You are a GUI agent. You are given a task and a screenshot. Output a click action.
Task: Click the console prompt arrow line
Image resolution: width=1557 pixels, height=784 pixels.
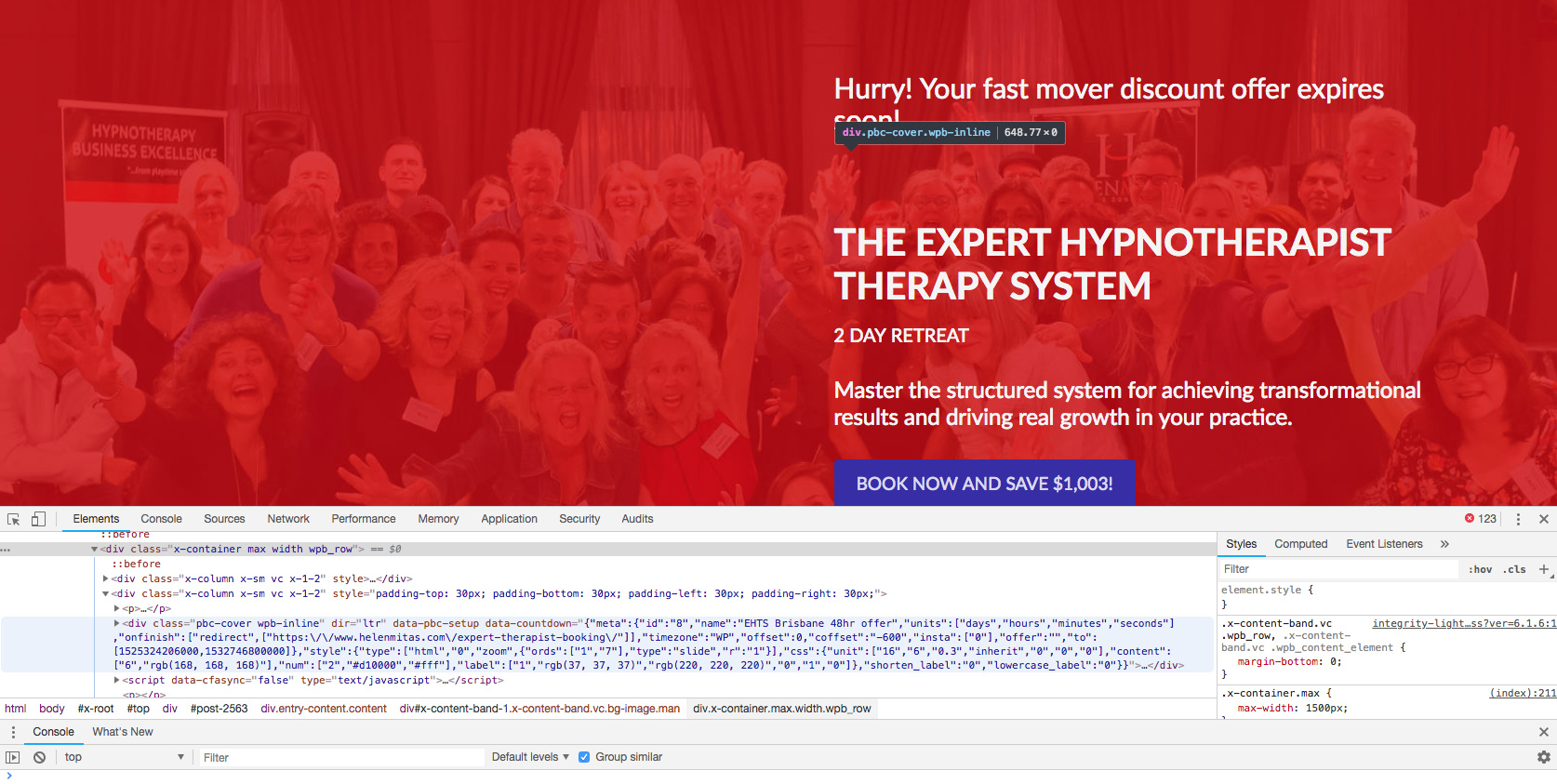pos(778,776)
